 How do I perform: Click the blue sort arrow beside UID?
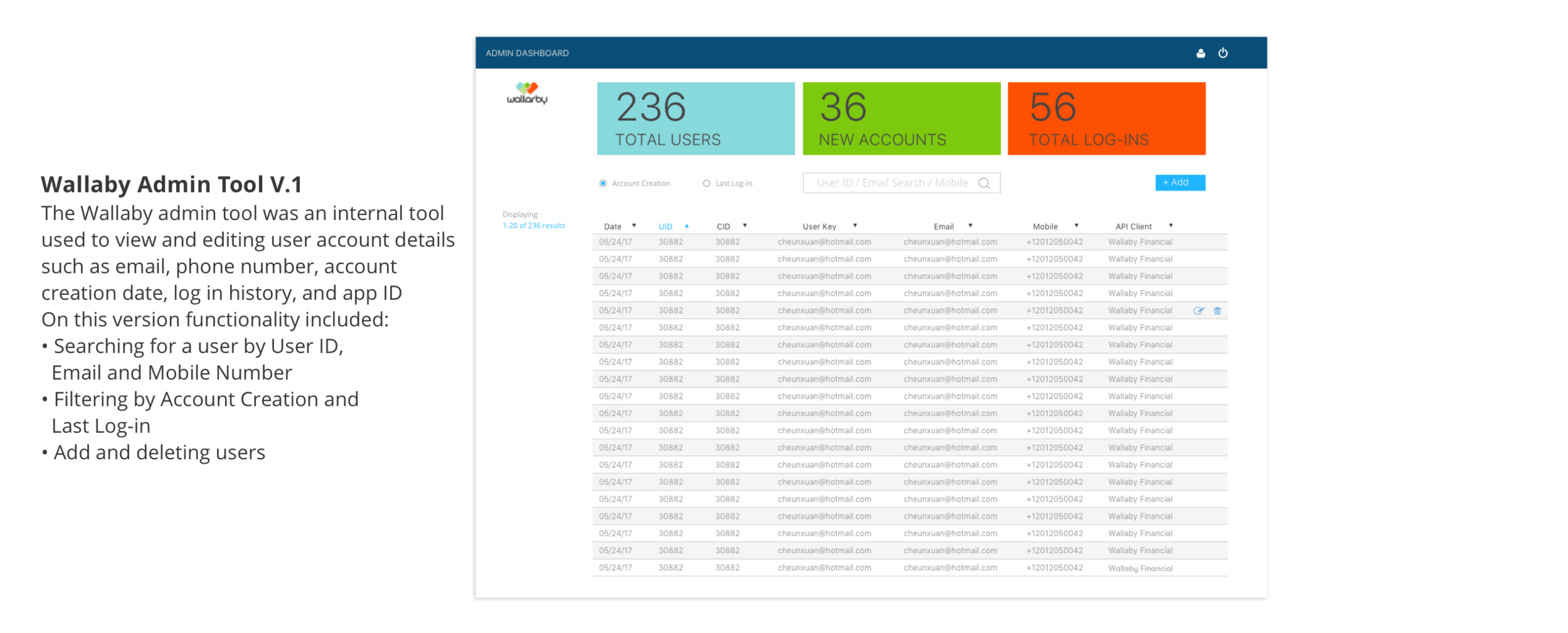(687, 225)
